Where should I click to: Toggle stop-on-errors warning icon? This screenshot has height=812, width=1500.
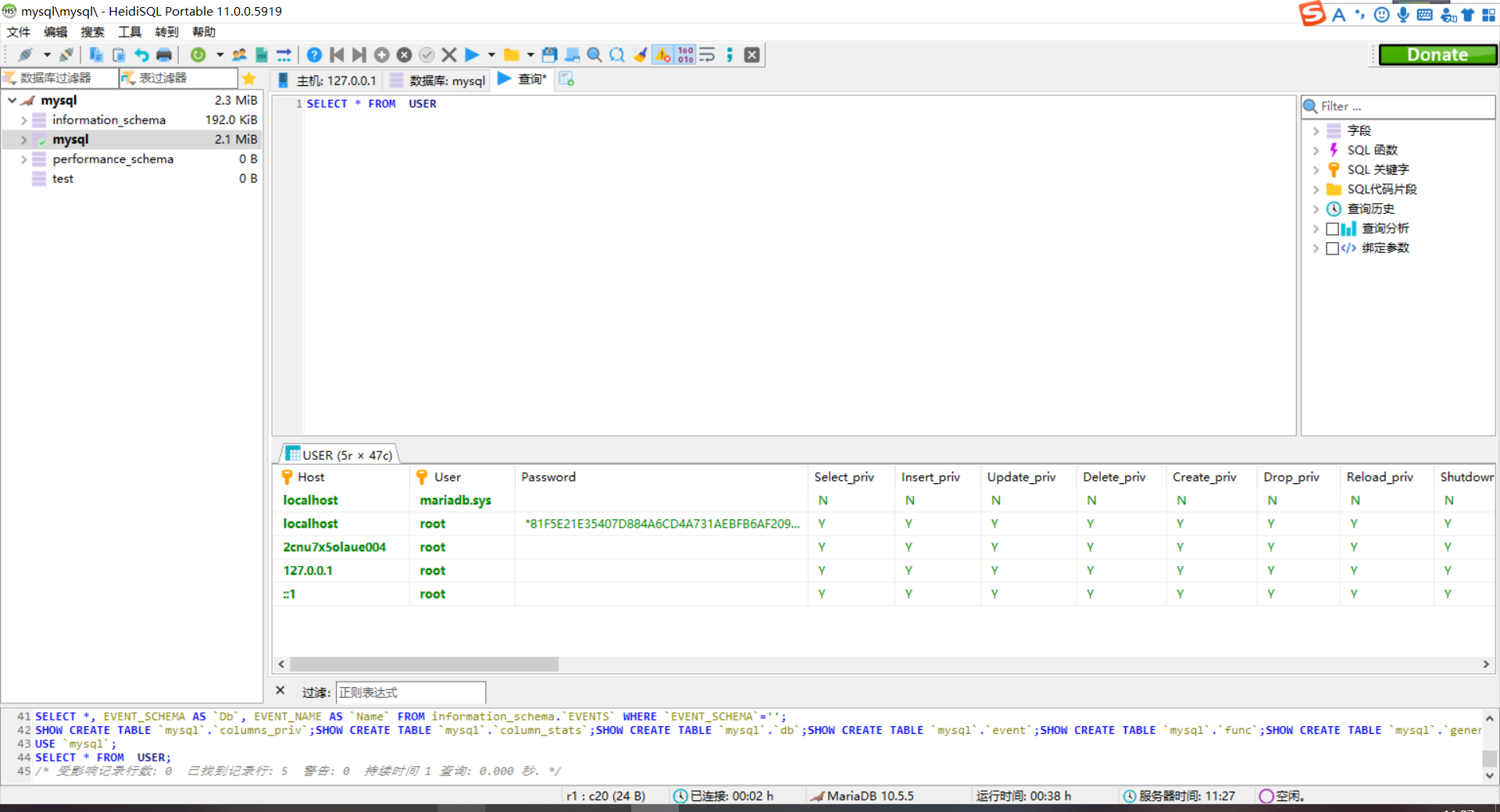click(662, 55)
